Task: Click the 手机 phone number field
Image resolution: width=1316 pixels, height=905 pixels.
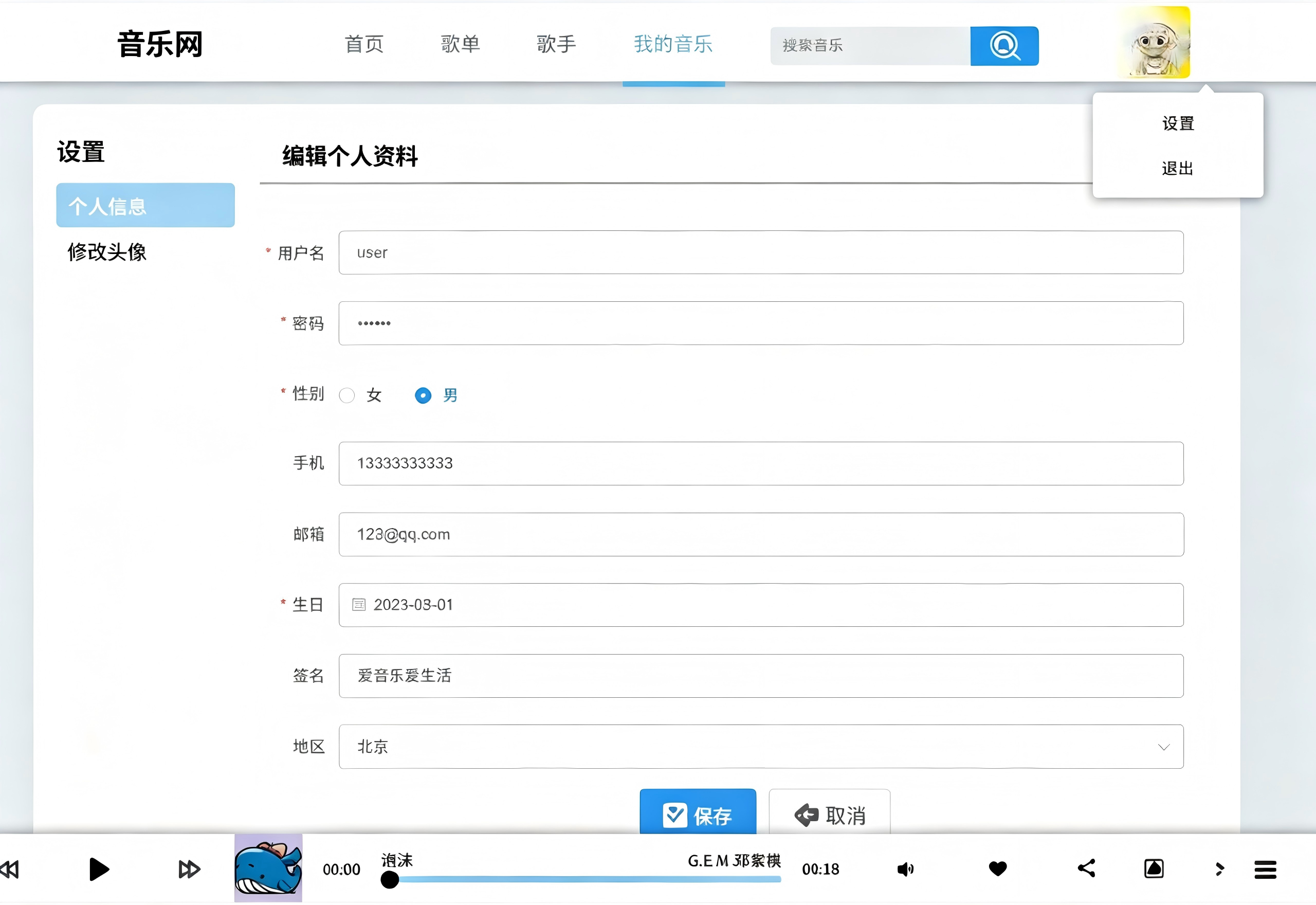Action: click(761, 463)
